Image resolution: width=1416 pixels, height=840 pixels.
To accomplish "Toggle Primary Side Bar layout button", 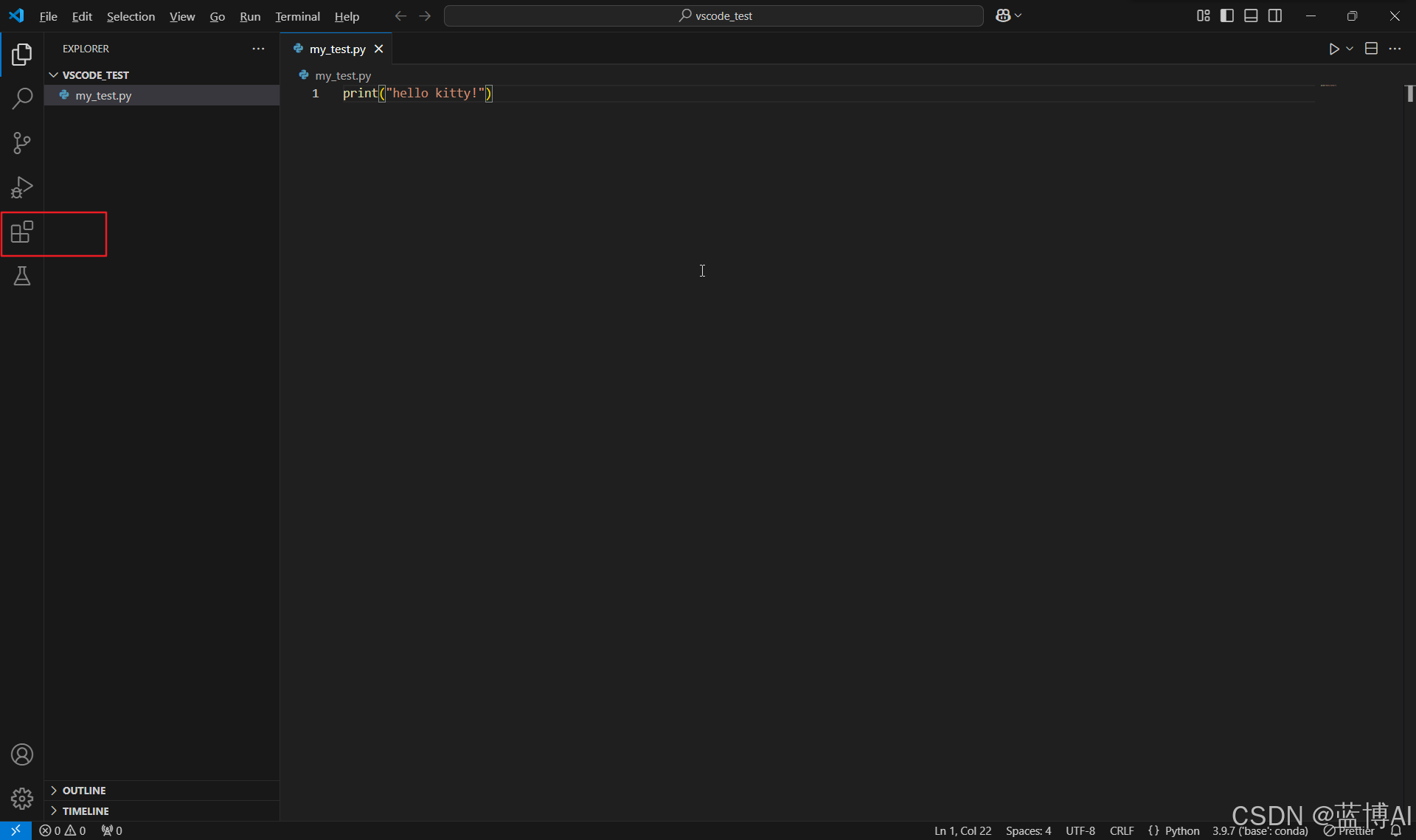I will point(1227,15).
